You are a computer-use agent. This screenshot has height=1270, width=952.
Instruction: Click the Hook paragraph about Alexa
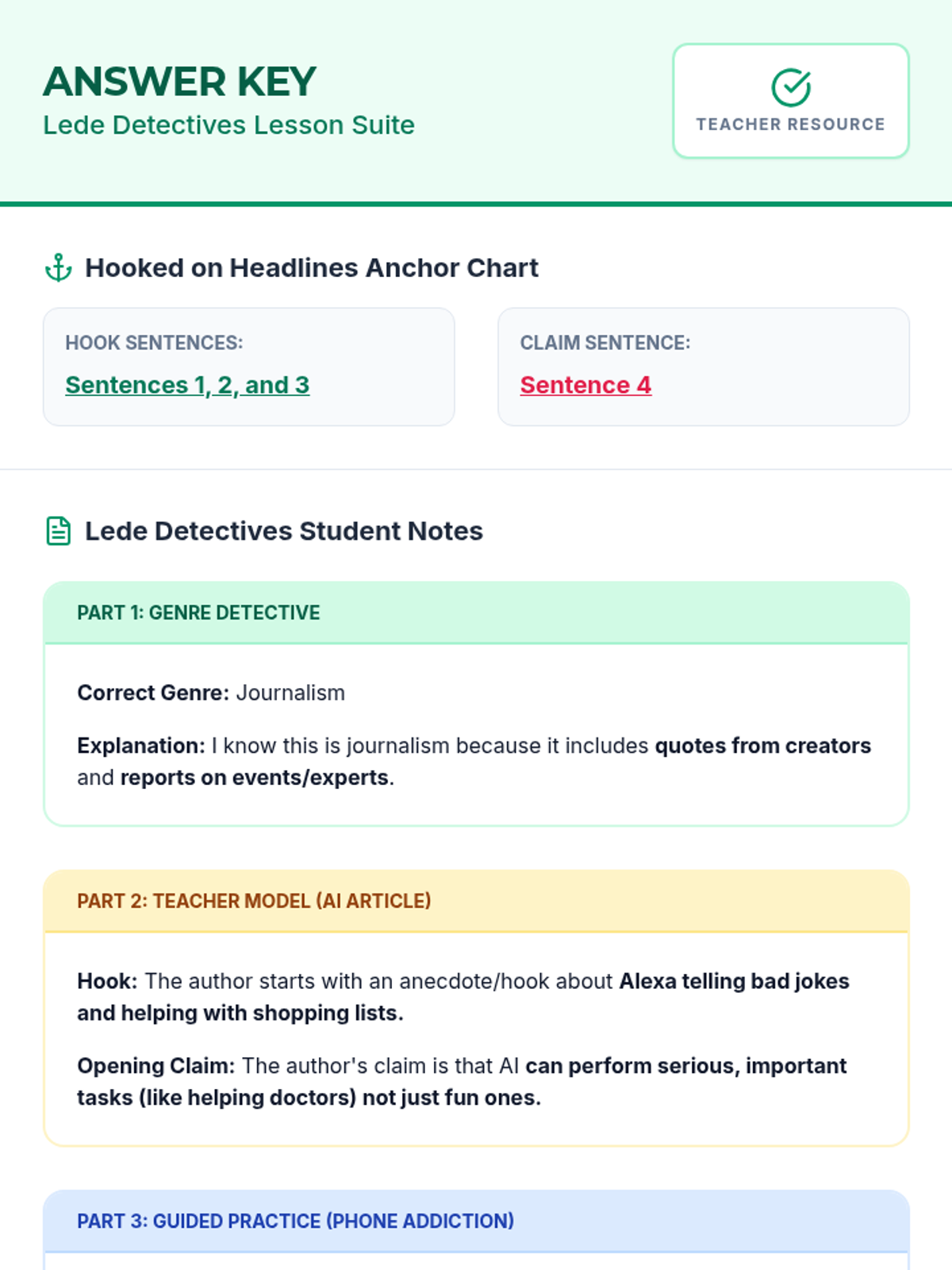(463, 997)
